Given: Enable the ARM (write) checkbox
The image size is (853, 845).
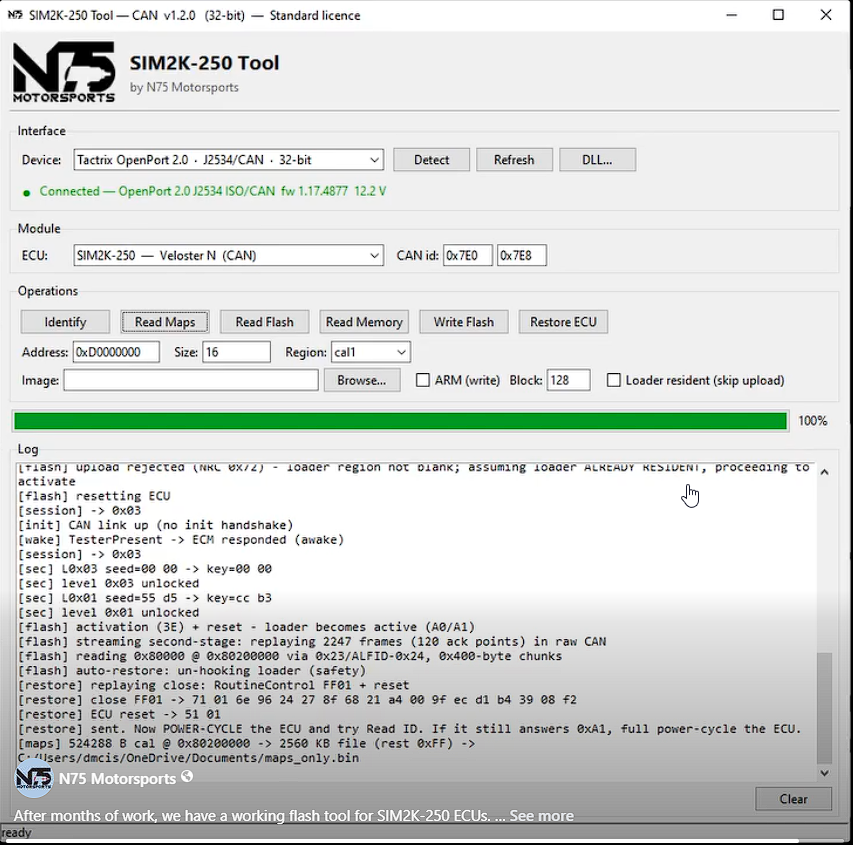Looking at the screenshot, I should (x=423, y=380).
